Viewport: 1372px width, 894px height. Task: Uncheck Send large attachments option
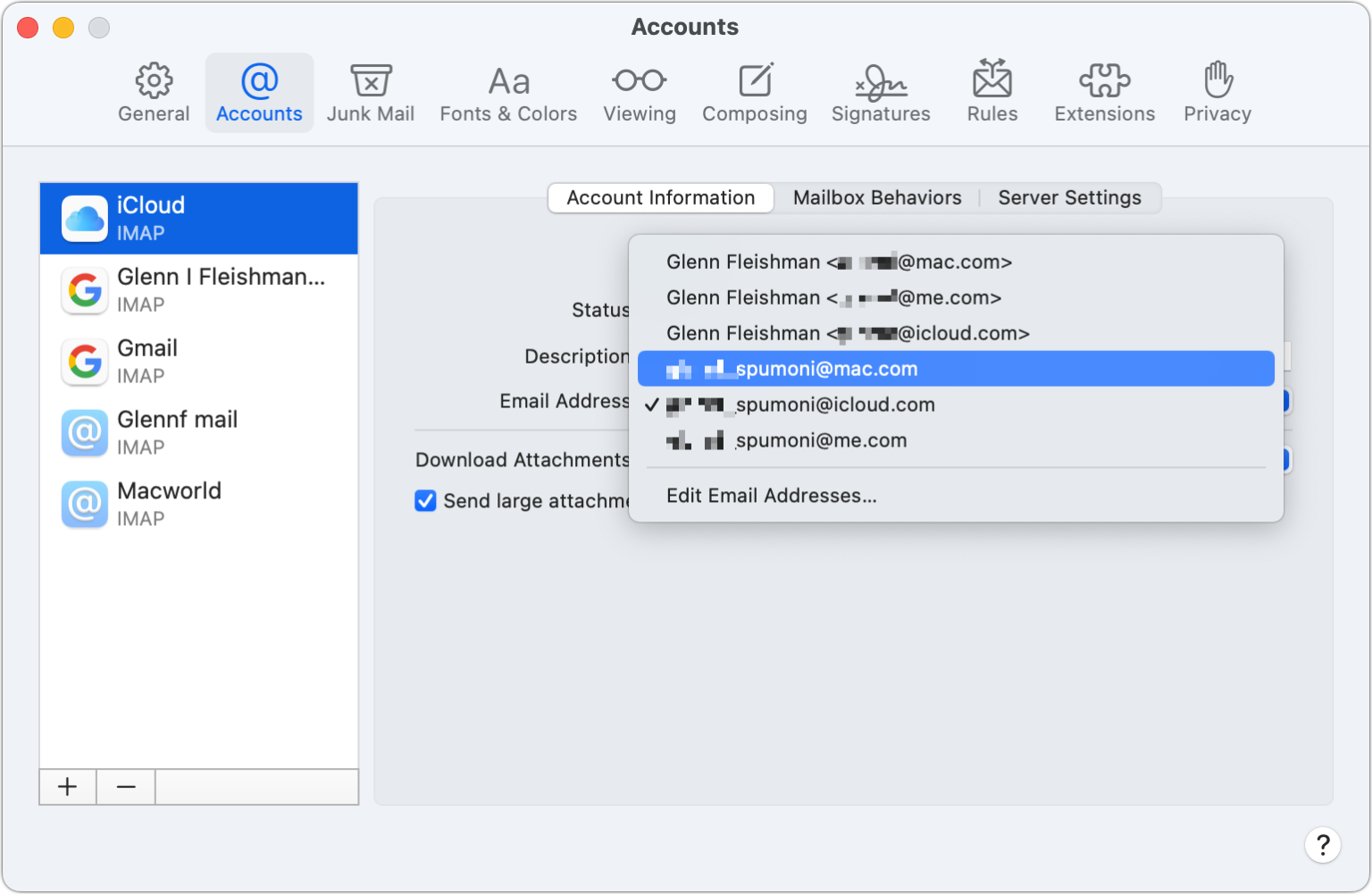pyautogui.click(x=425, y=501)
